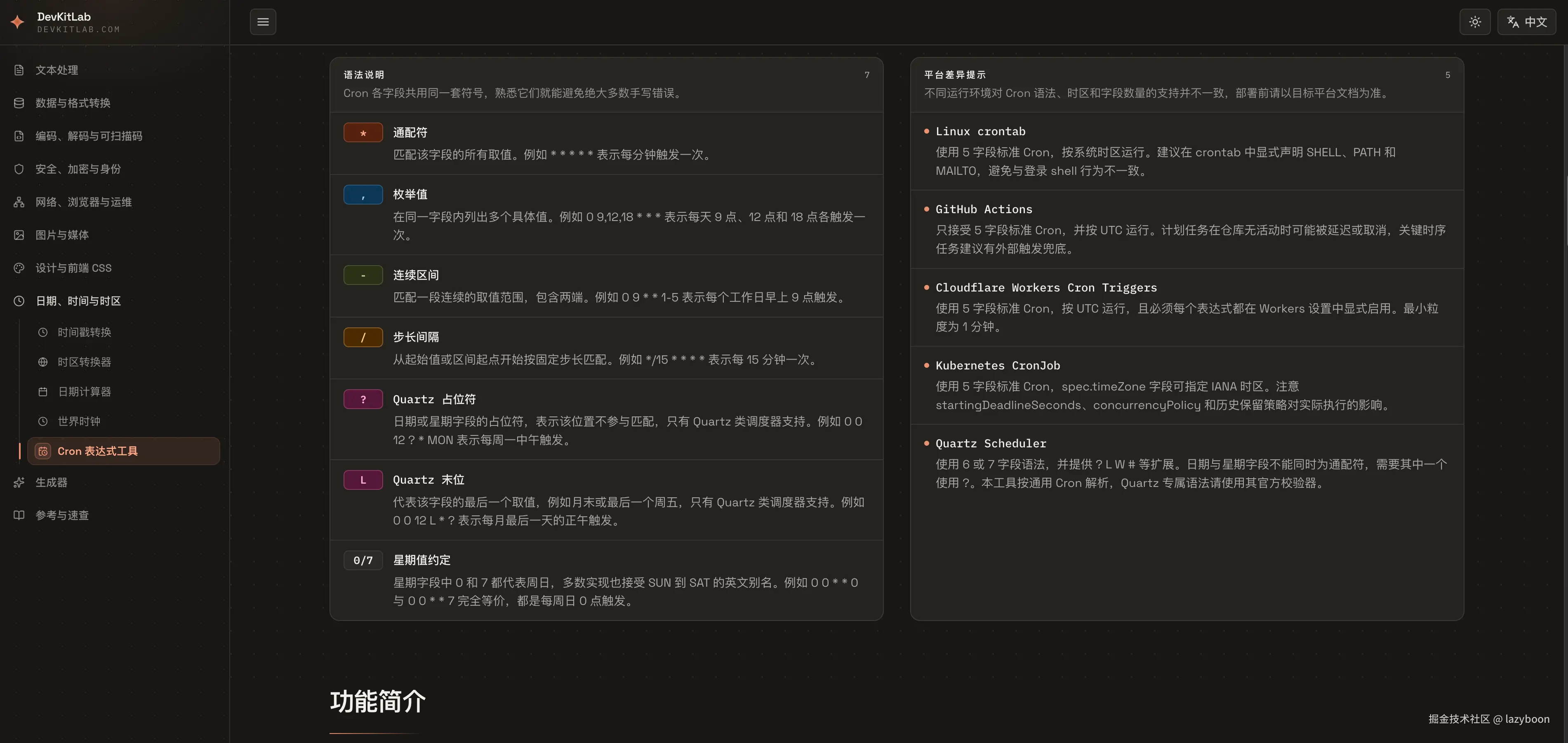Viewport: 1568px width, 743px height.
Task: Click the network icon beside 网络、浏览器与运维
Action: click(x=19, y=202)
